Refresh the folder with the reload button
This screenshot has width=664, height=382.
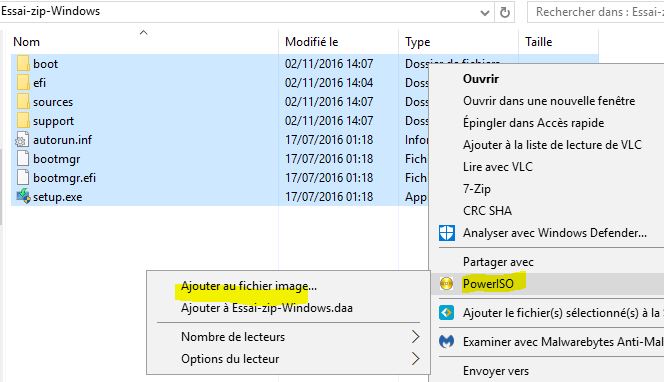click(504, 12)
